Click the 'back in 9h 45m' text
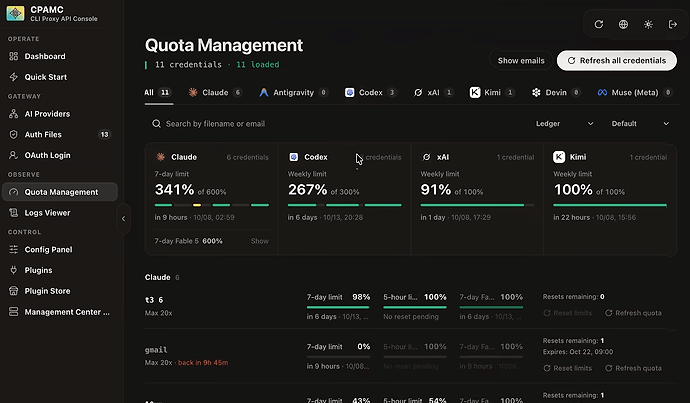This screenshot has height=403, width=690. 203,363
